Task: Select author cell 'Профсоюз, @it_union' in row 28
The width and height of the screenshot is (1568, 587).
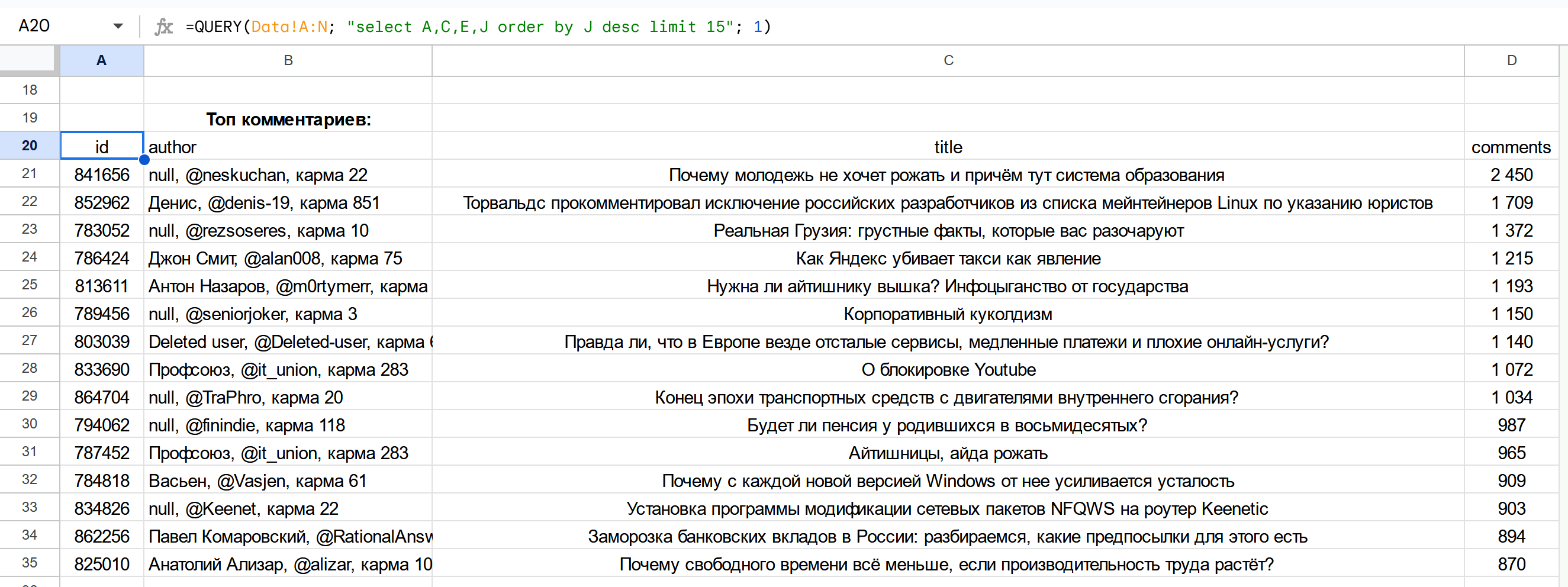Action: click(x=288, y=370)
